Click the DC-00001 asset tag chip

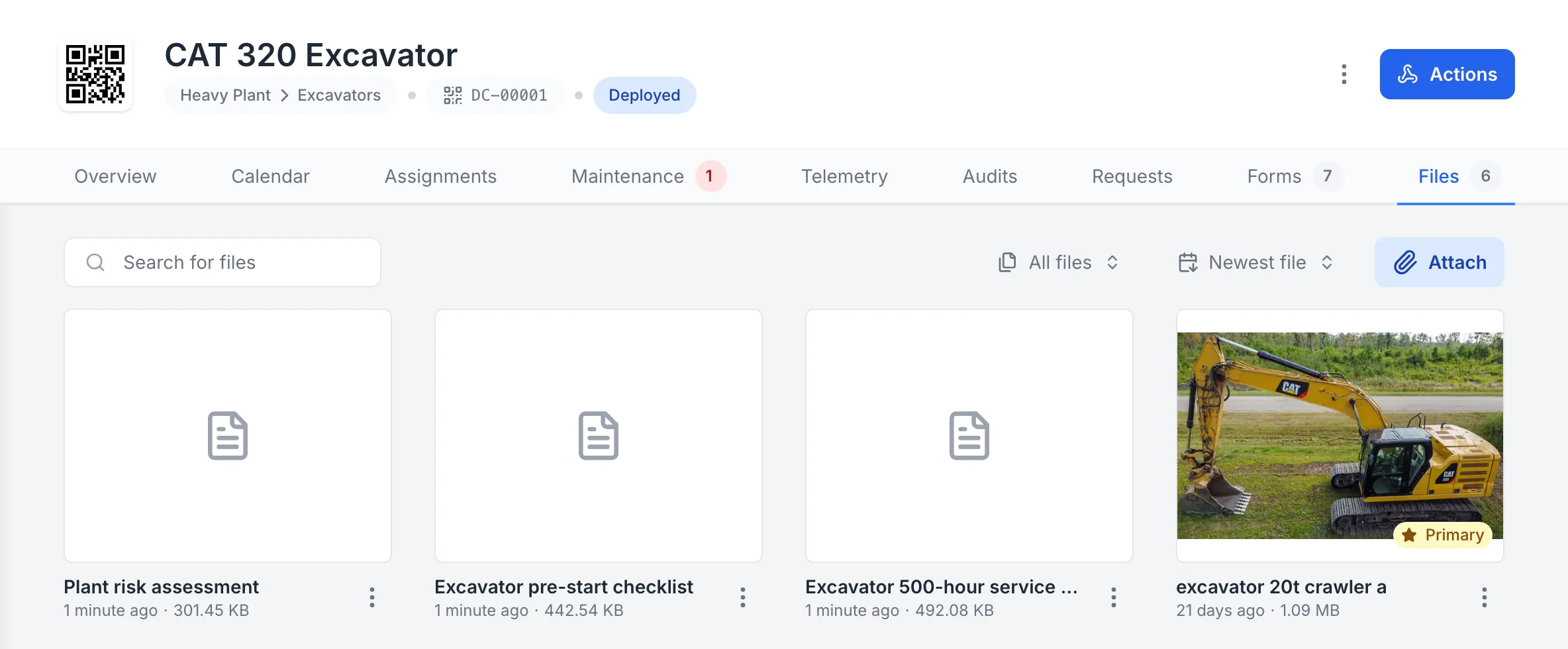495,95
